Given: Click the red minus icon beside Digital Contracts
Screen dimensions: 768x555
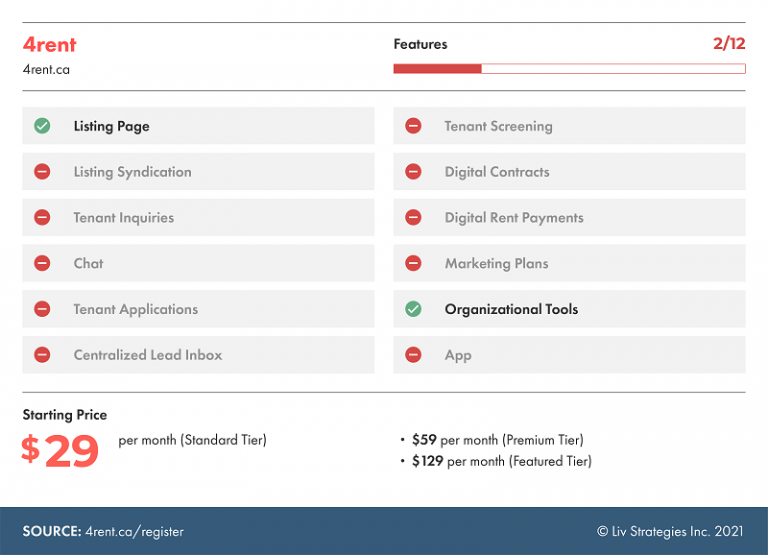Looking at the screenshot, I should [x=413, y=172].
